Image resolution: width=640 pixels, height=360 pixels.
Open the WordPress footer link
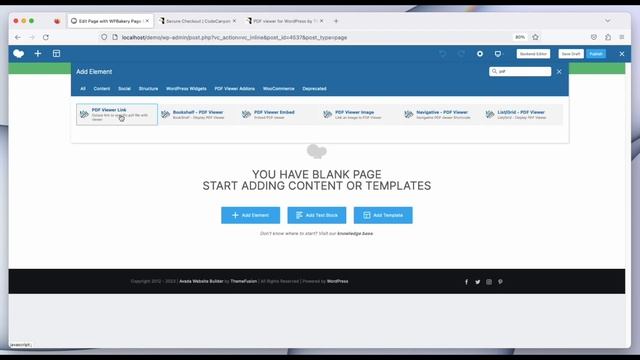click(x=338, y=281)
